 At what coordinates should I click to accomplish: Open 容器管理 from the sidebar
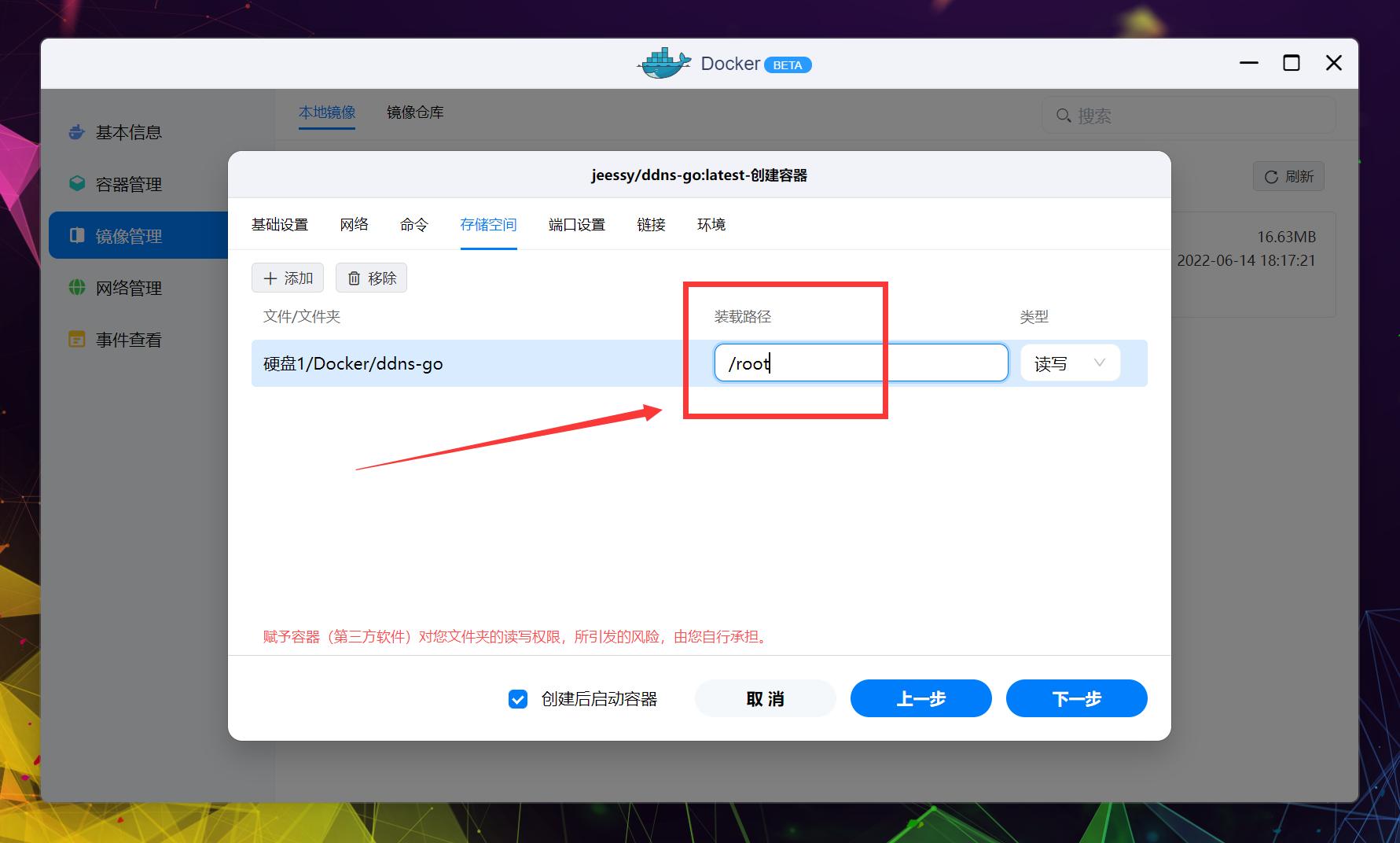pyautogui.click(x=128, y=183)
